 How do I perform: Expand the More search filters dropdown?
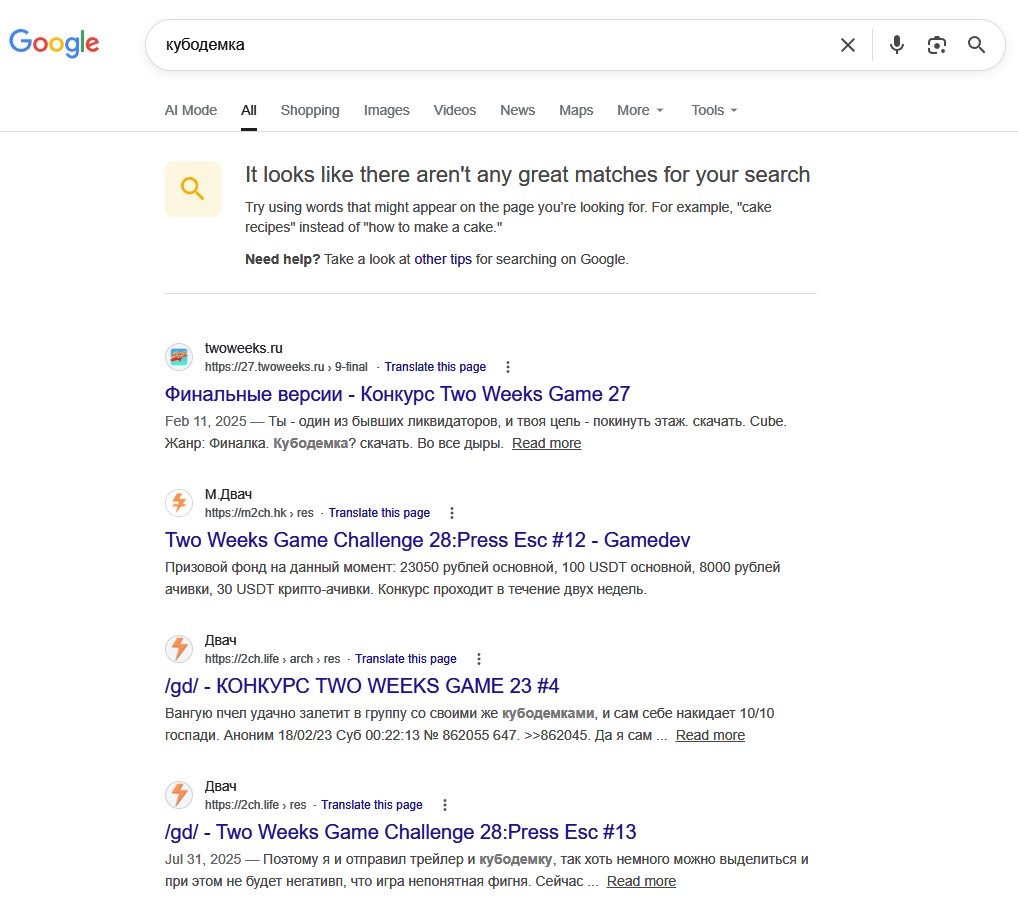(640, 110)
